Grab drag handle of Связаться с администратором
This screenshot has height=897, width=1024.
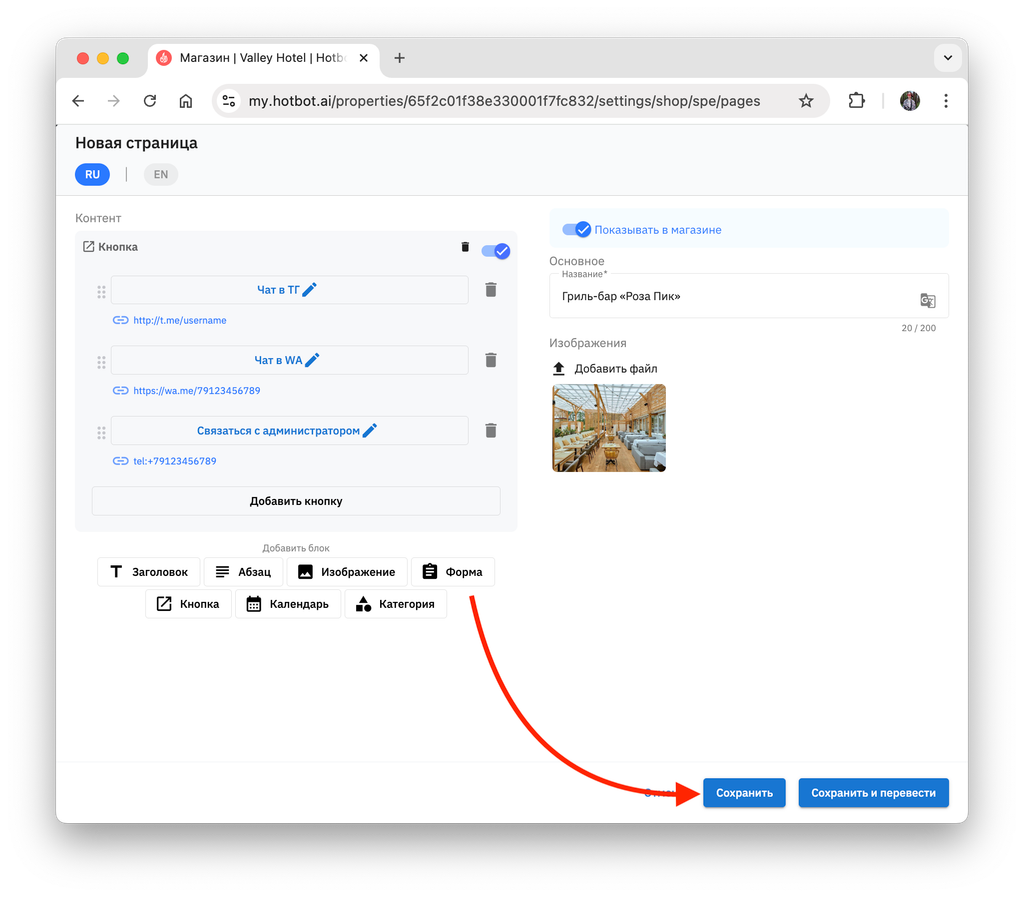pos(101,433)
